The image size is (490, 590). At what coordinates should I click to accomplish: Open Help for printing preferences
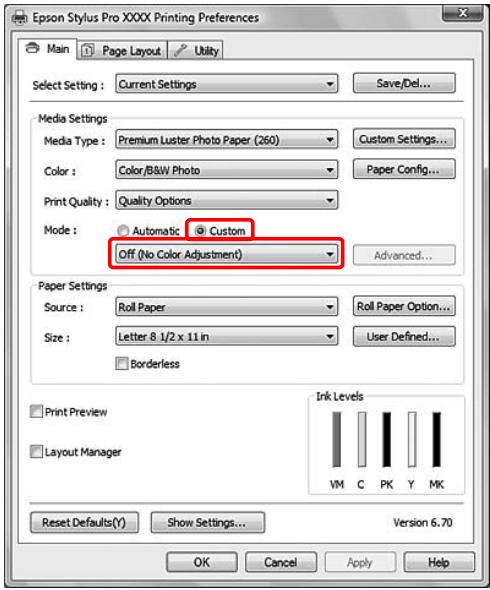pos(439,562)
